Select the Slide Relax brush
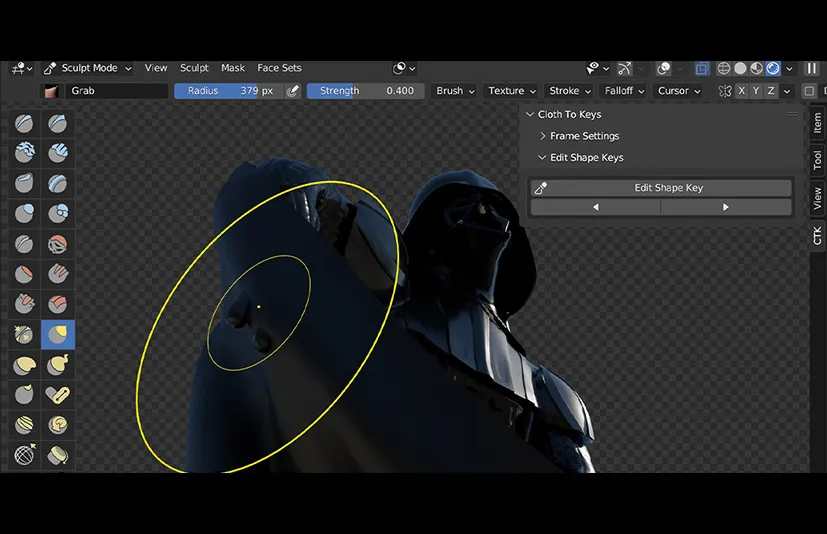 point(24,455)
